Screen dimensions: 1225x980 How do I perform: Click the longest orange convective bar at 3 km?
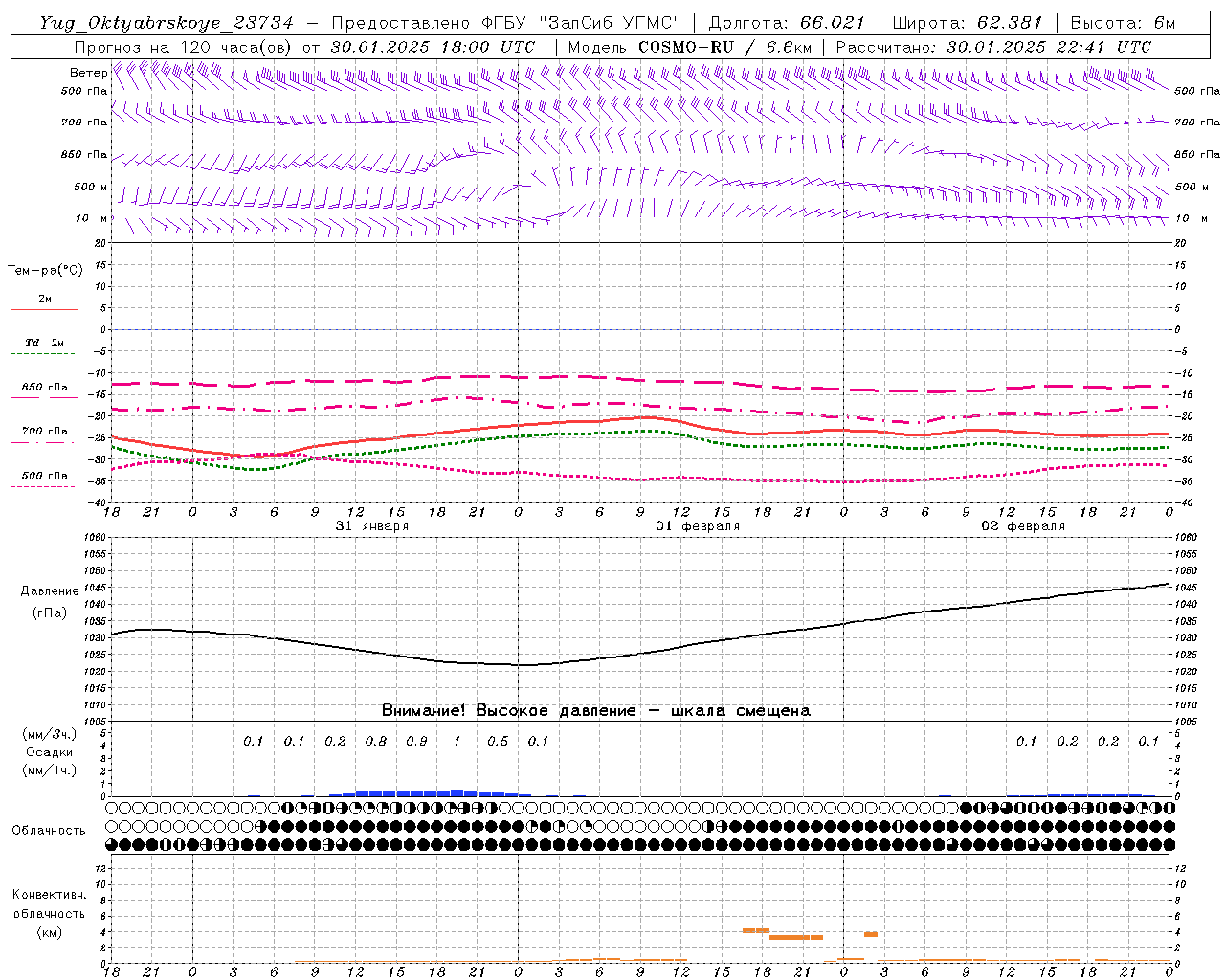(796, 937)
